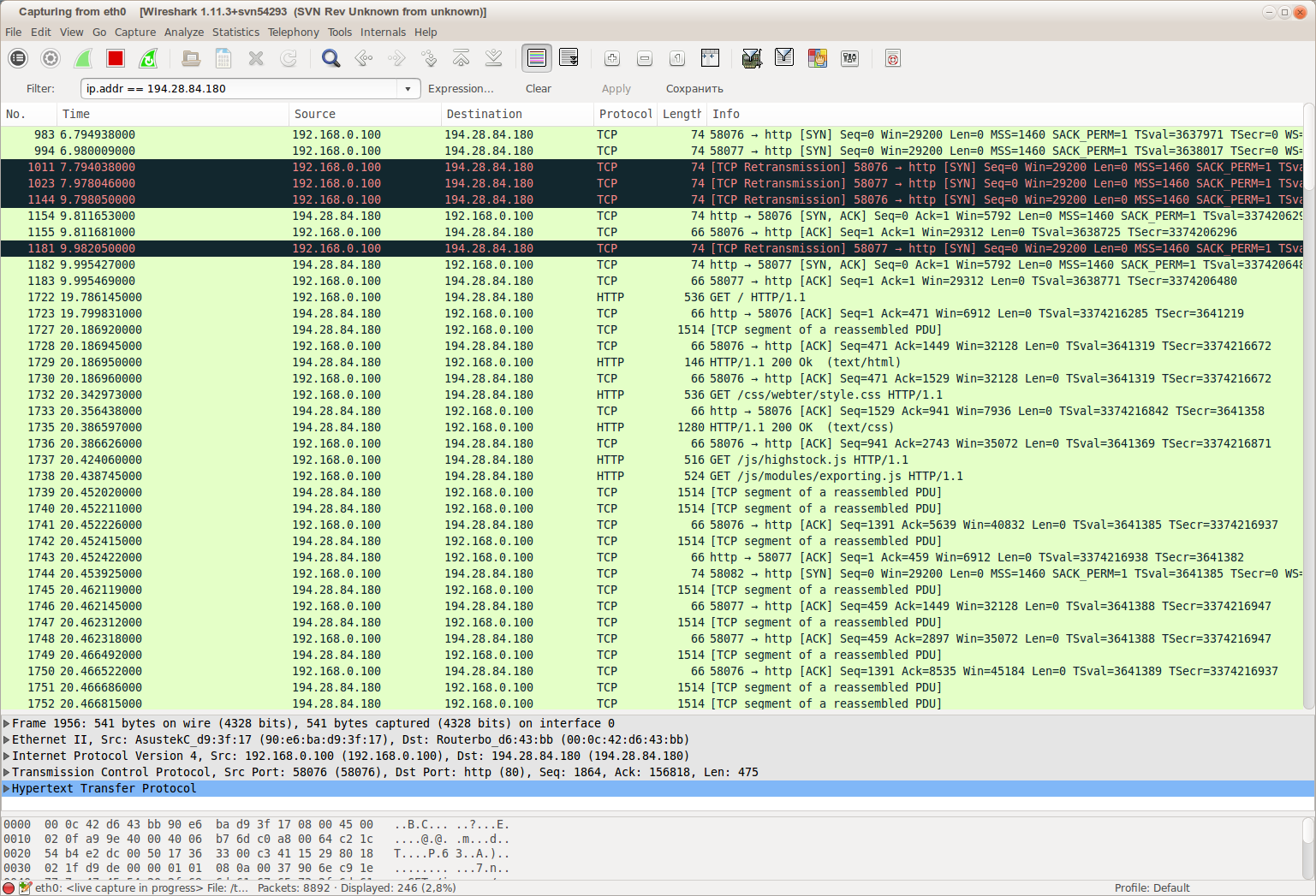Stop the running capture with the red square

(116, 58)
